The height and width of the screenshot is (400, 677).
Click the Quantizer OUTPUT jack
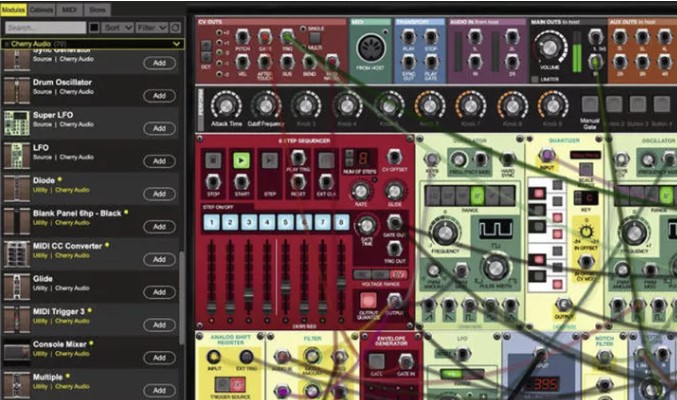[563, 305]
